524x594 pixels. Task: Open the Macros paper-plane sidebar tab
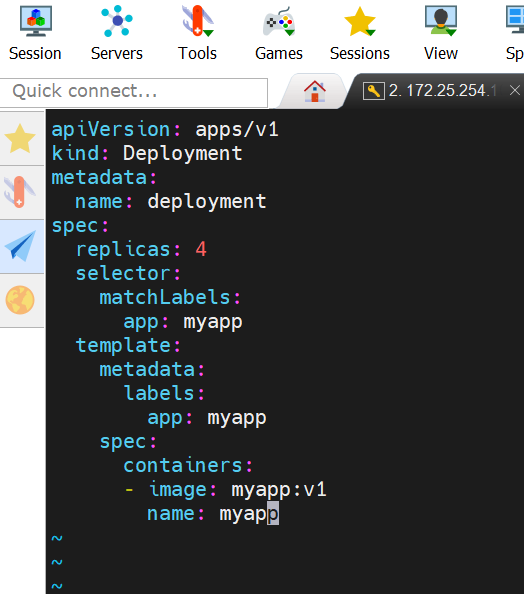21,246
